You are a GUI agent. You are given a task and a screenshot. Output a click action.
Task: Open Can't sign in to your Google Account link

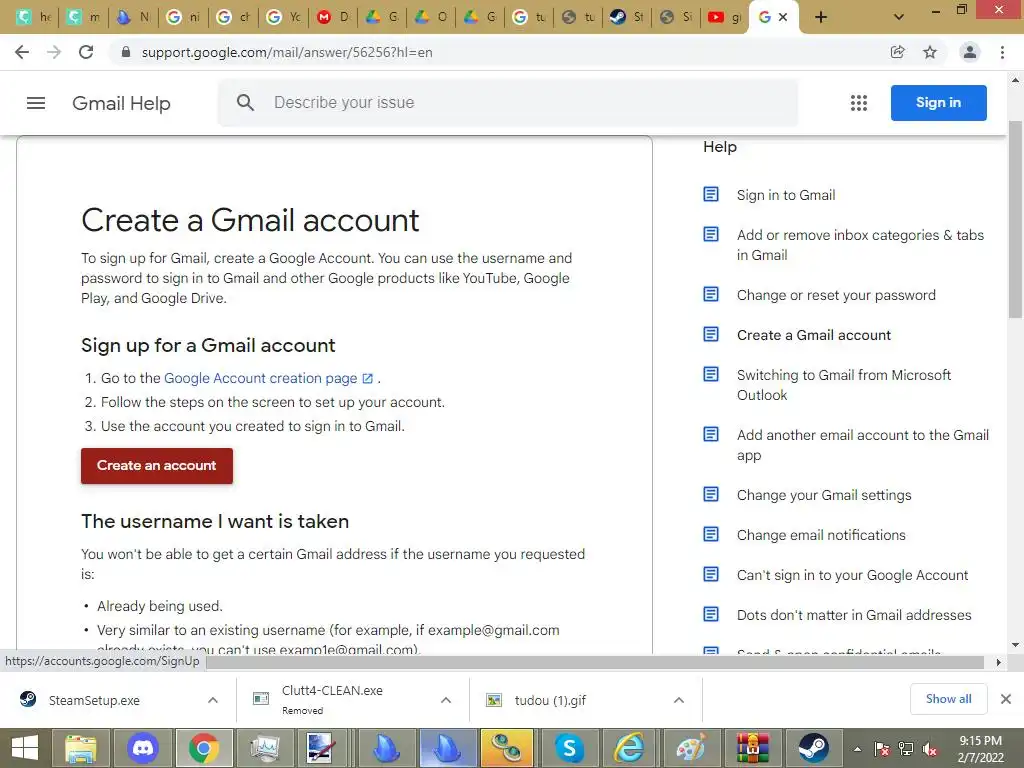click(852, 575)
